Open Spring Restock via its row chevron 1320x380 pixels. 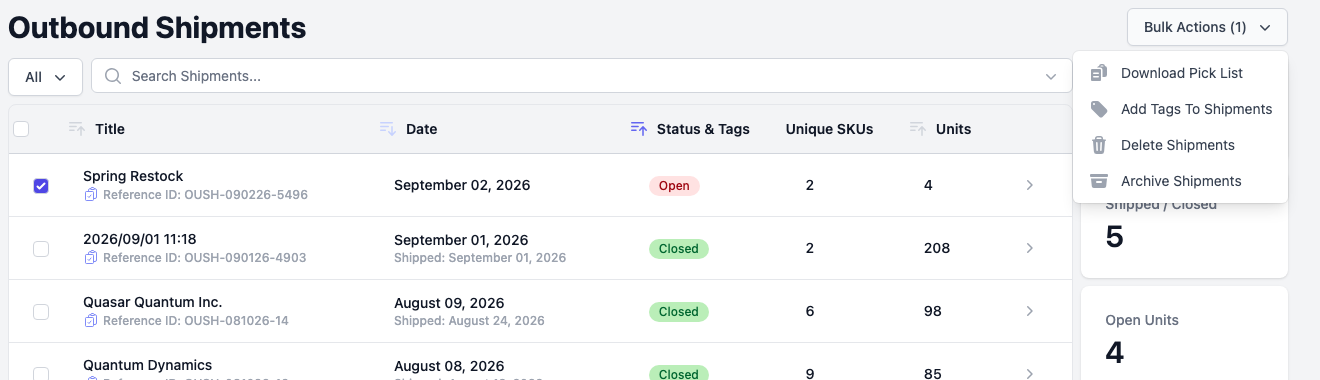[1029, 185]
